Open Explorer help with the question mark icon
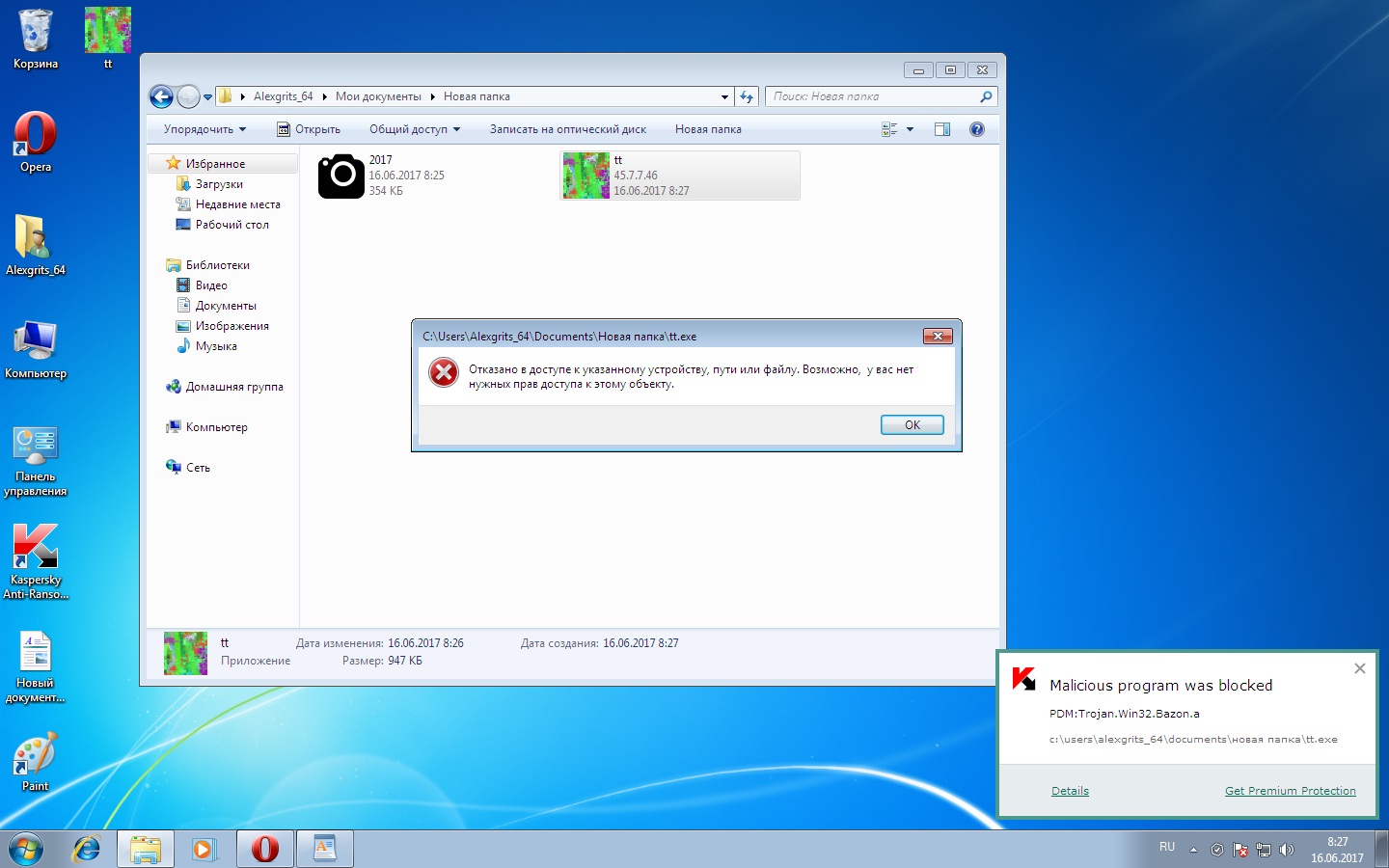 tap(977, 129)
